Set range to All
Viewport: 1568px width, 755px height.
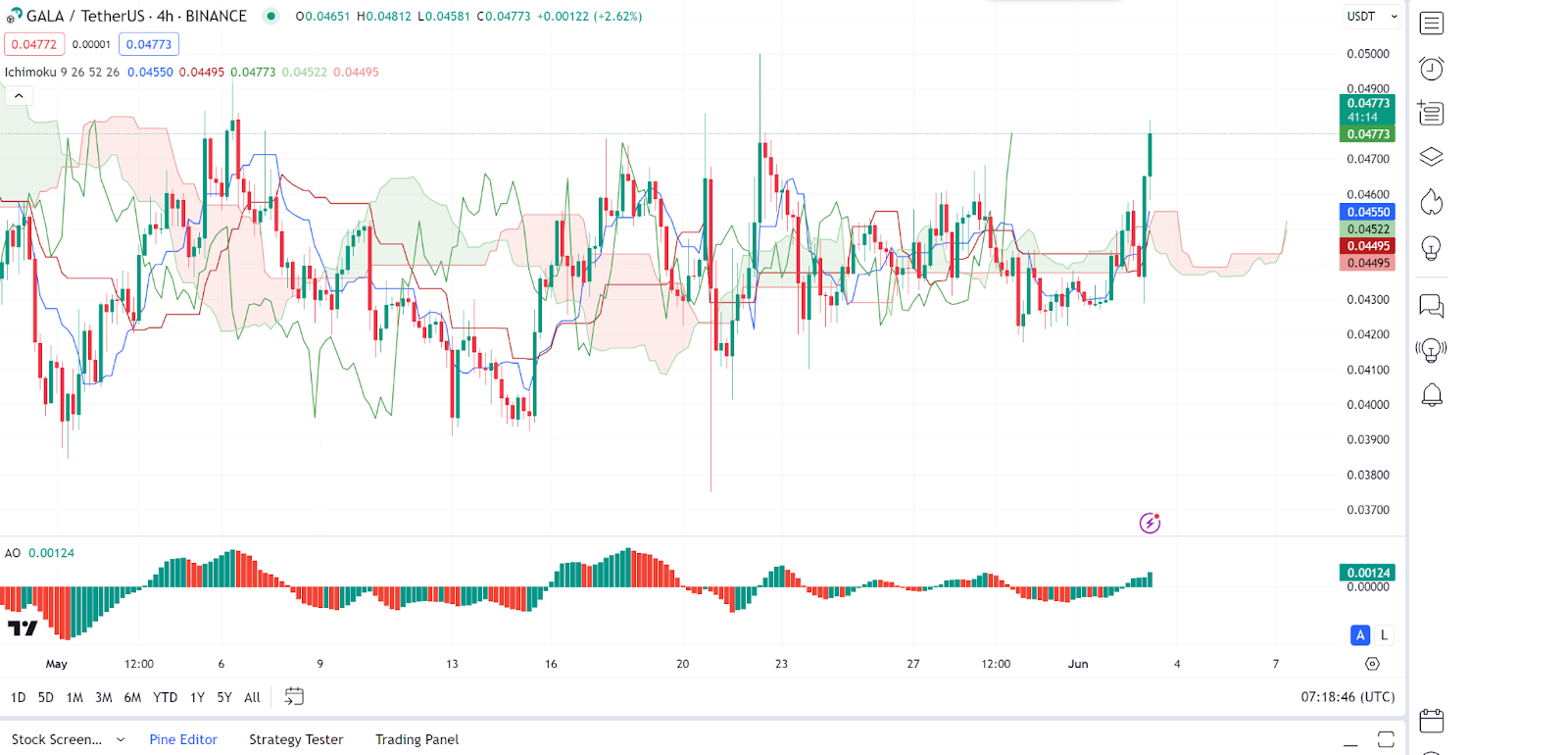(x=252, y=697)
